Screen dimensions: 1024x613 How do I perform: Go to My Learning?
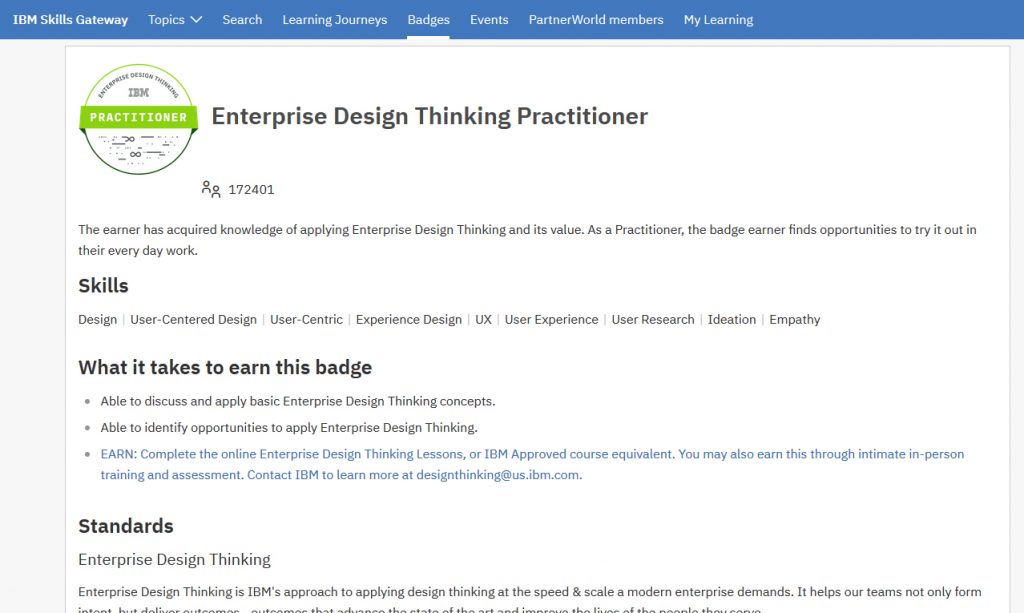pyautogui.click(x=718, y=19)
